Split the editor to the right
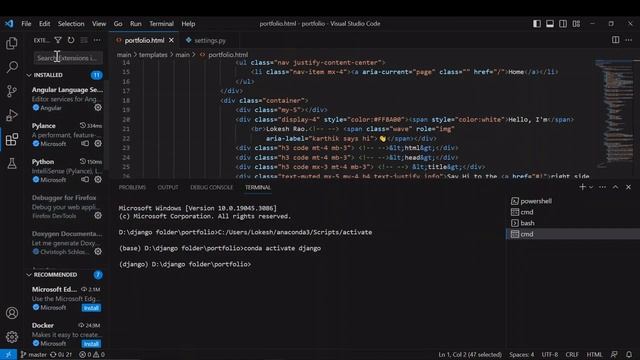The image size is (640, 360). pyautogui.click(x=616, y=40)
